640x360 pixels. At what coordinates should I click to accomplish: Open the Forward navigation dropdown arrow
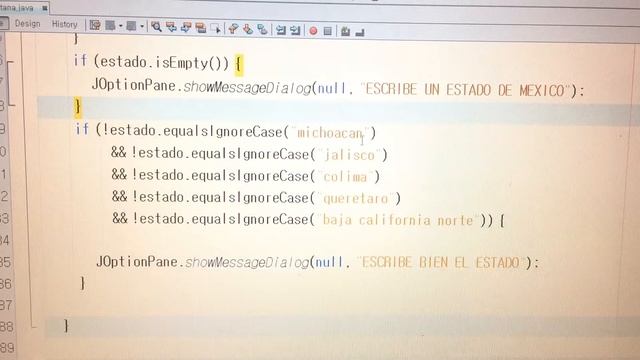click(142, 27)
